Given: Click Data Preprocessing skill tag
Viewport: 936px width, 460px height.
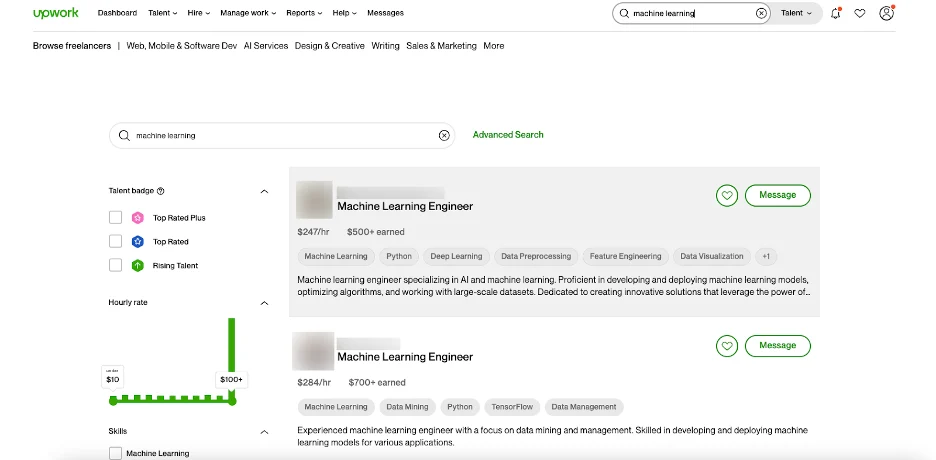Looking at the screenshot, I should click(x=536, y=257).
